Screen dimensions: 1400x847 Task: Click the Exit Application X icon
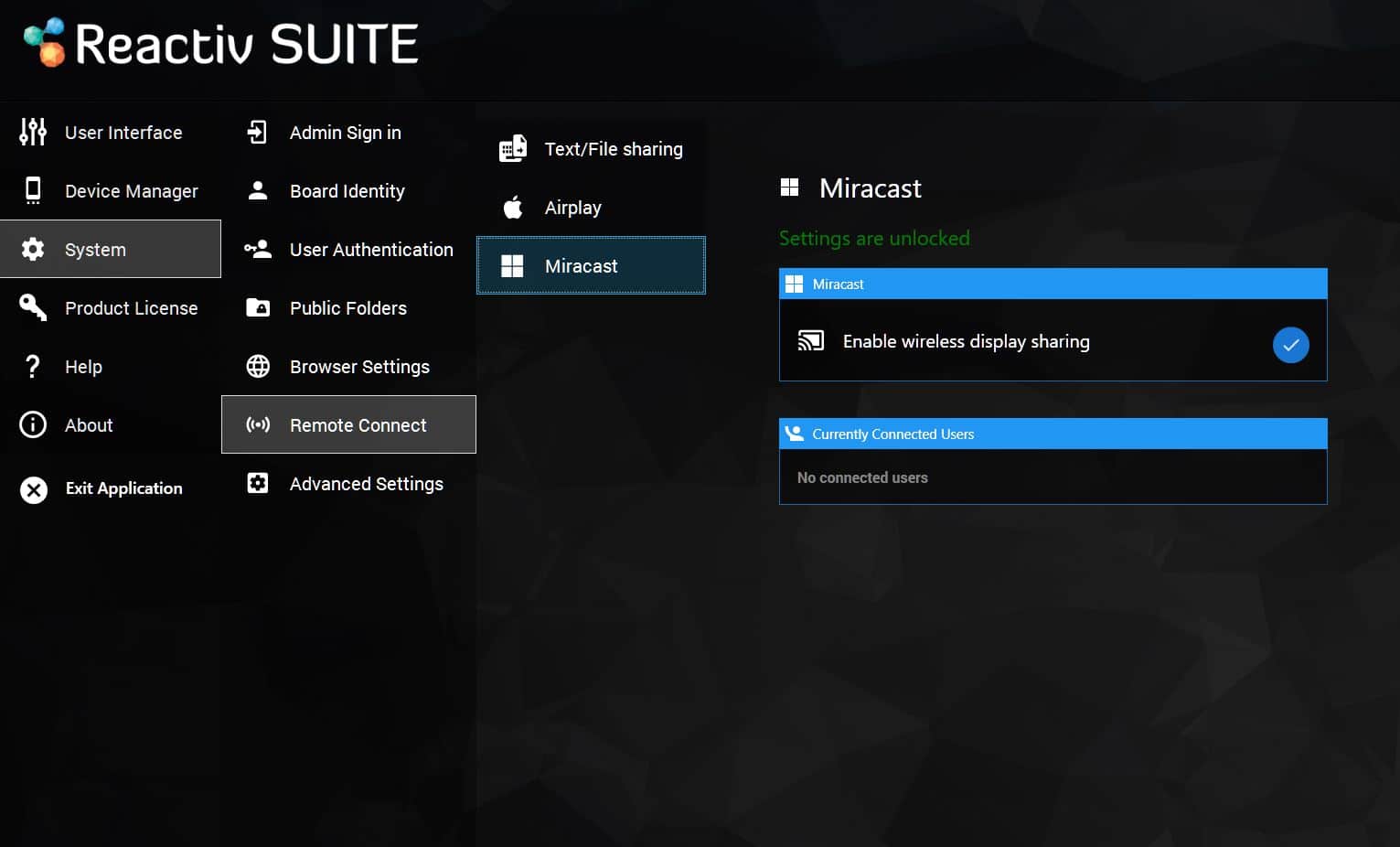click(x=34, y=490)
